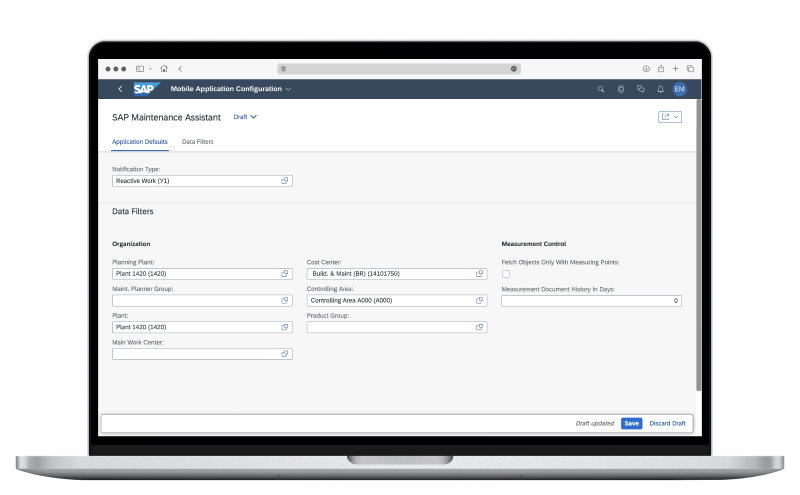Screen dimensions: 800x495
Task: Open search in the SAP header
Action: [601, 89]
